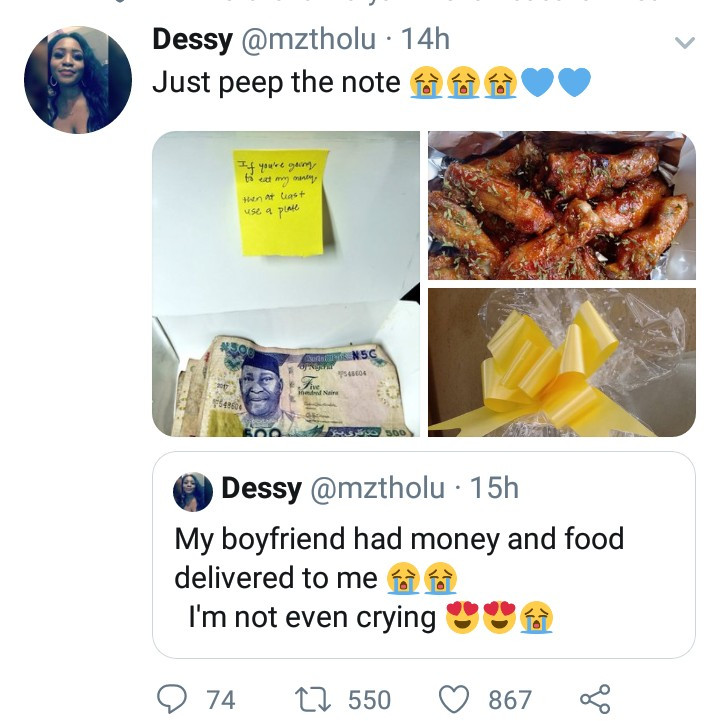720x721 pixels.
Task: Open Dessy's name in quoted tweet
Action: 261,488
